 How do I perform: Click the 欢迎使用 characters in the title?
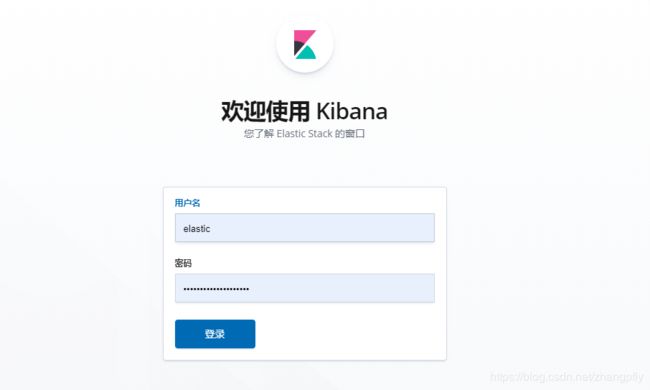pyautogui.click(x=265, y=111)
